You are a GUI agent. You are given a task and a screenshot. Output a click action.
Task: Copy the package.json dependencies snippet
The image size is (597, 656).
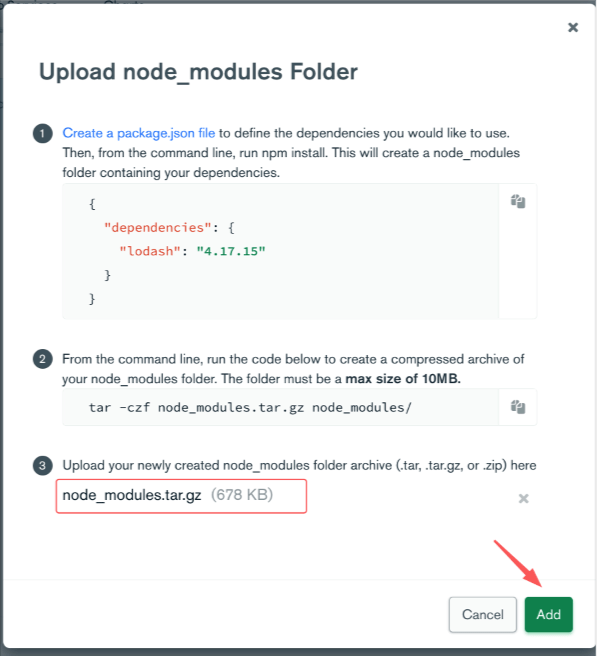[518, 201]
